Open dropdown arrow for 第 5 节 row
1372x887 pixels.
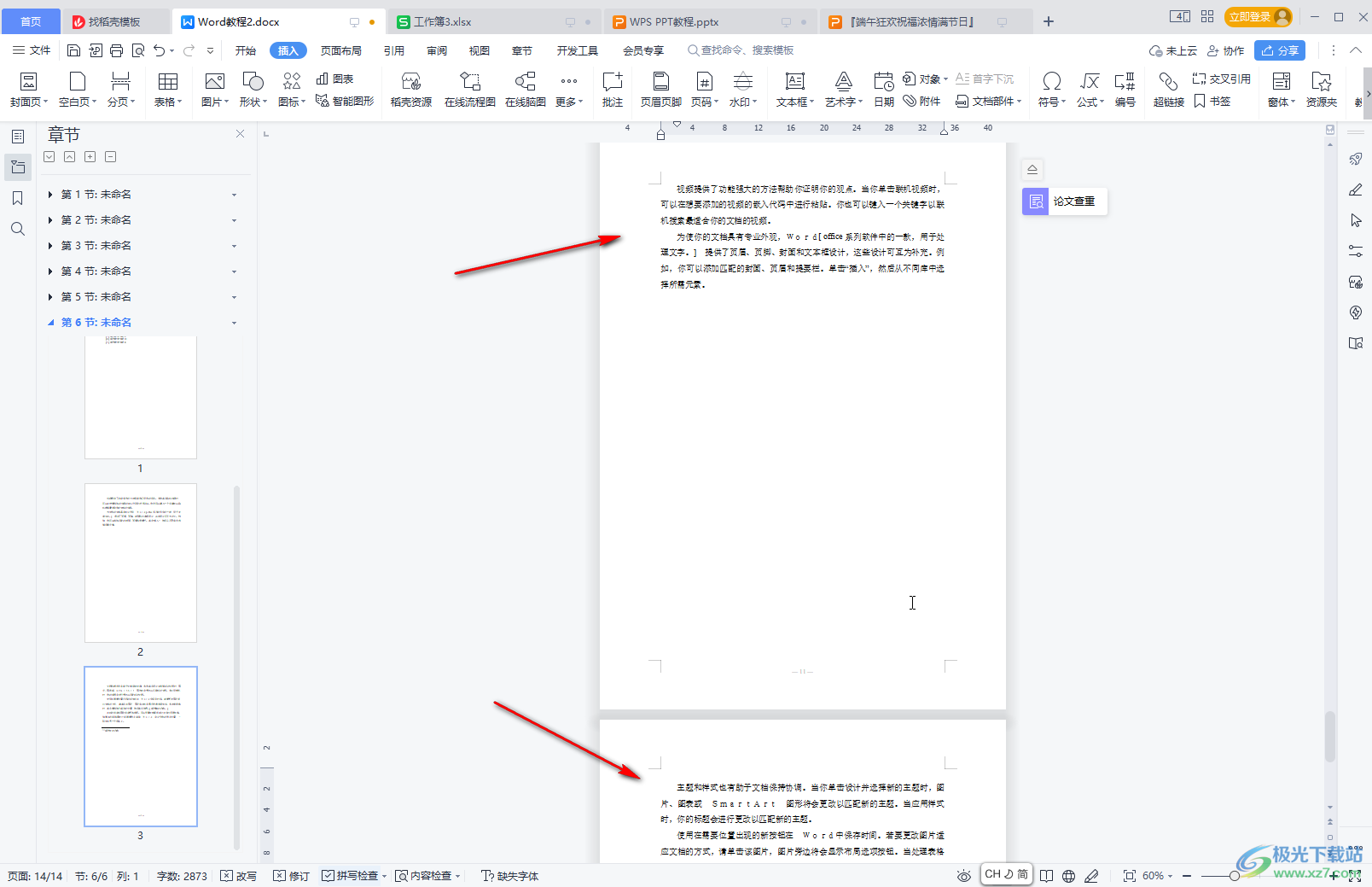point(234,297)
